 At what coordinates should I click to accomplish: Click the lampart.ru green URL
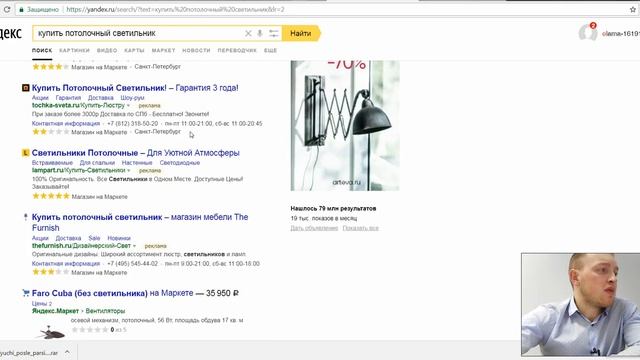(x=78, y=170)
